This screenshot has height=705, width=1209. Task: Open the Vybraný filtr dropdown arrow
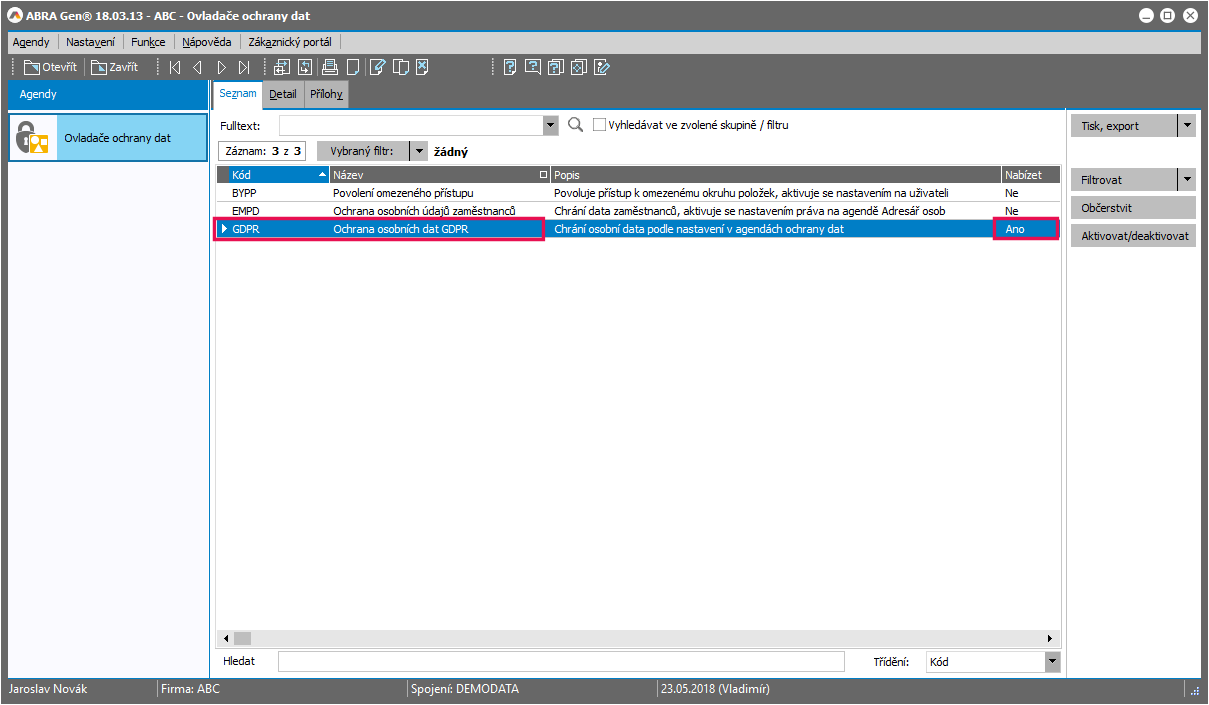pyautogui.click(x=419, y=151)
